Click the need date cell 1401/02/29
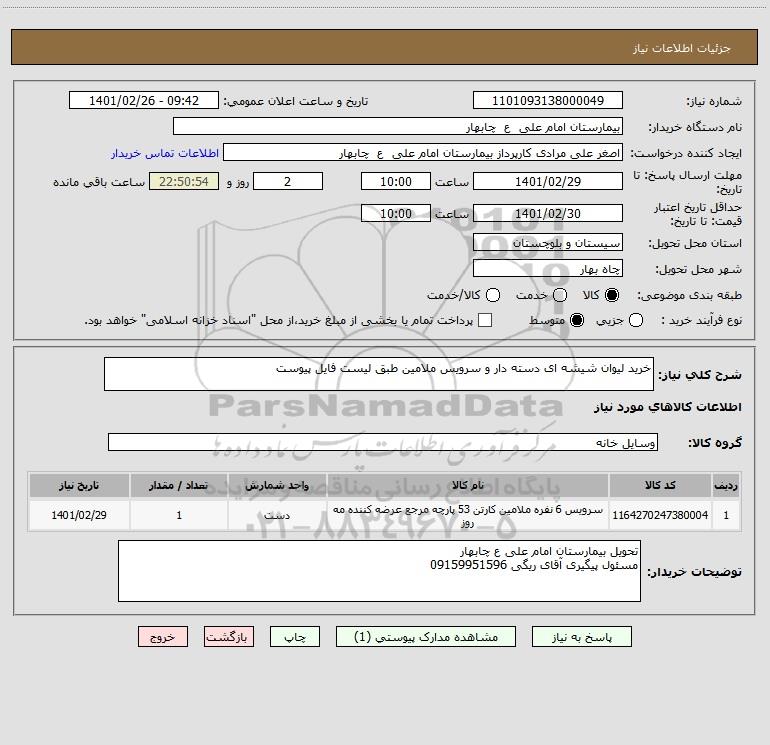 tap(79, 515)
